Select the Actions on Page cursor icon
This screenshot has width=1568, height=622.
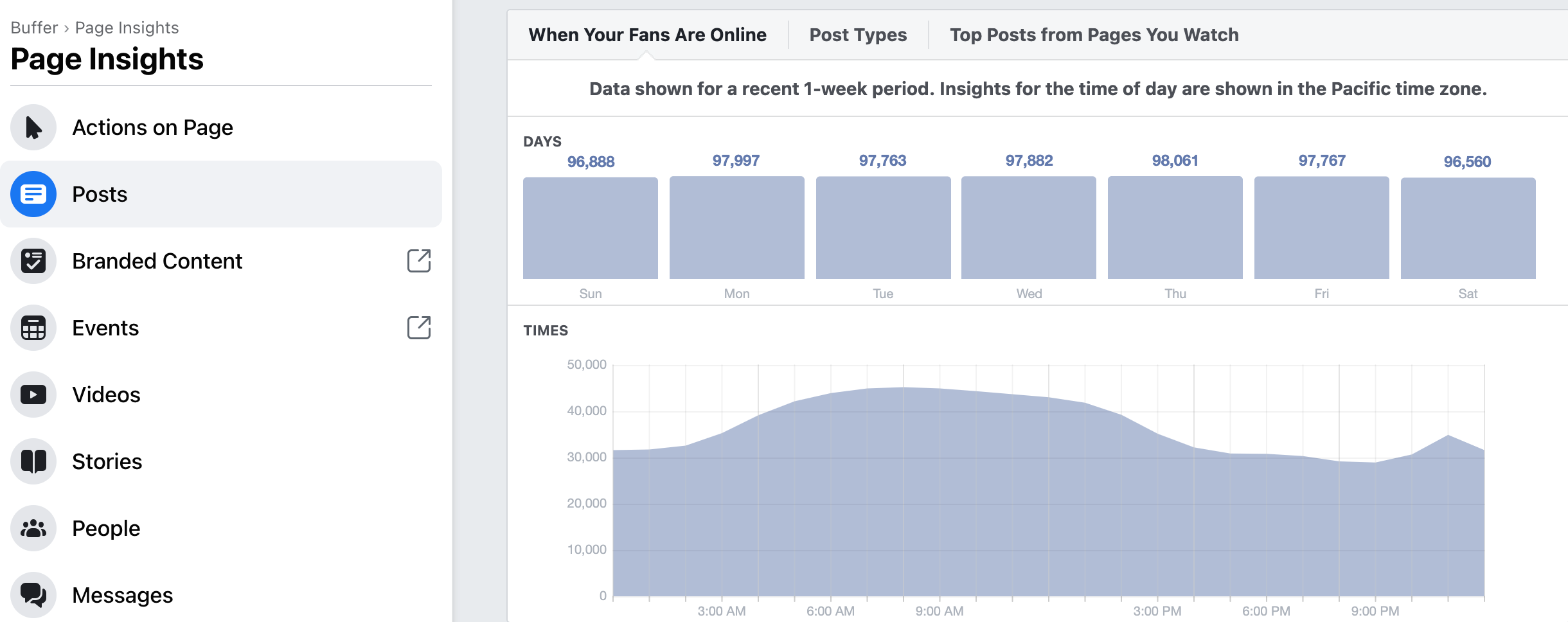click(33, 127)
